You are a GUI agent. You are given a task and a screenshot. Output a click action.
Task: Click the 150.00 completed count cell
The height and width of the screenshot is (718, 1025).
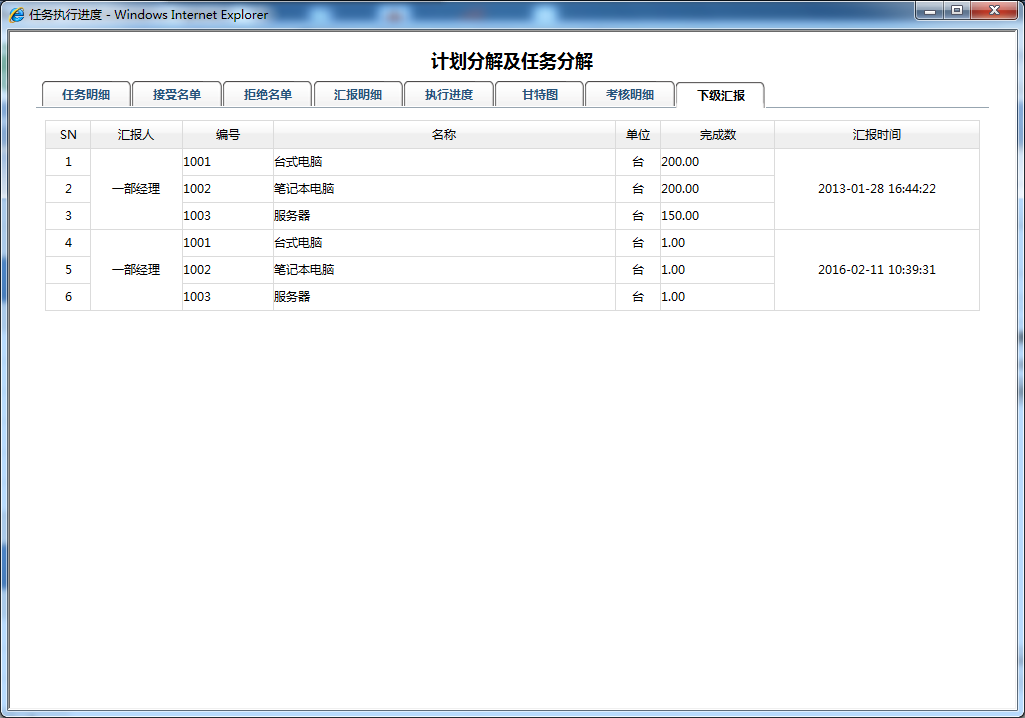pos(680,216)
